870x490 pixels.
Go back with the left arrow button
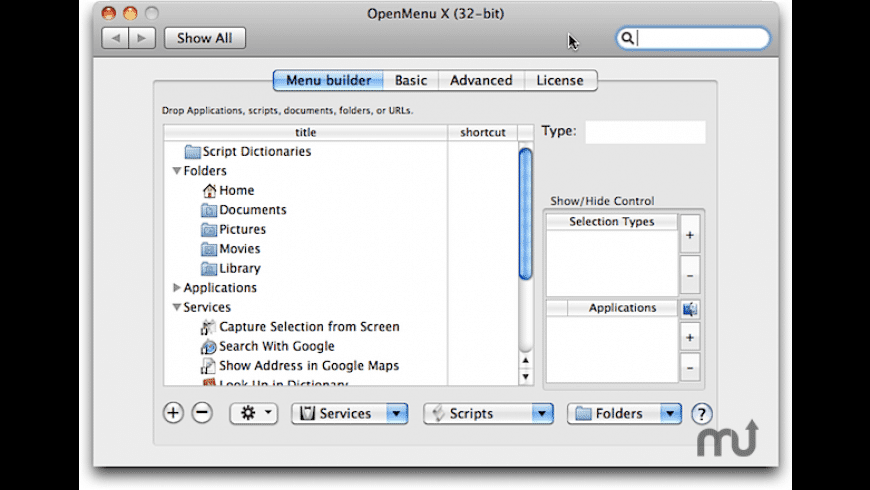[x=115, y=38]
